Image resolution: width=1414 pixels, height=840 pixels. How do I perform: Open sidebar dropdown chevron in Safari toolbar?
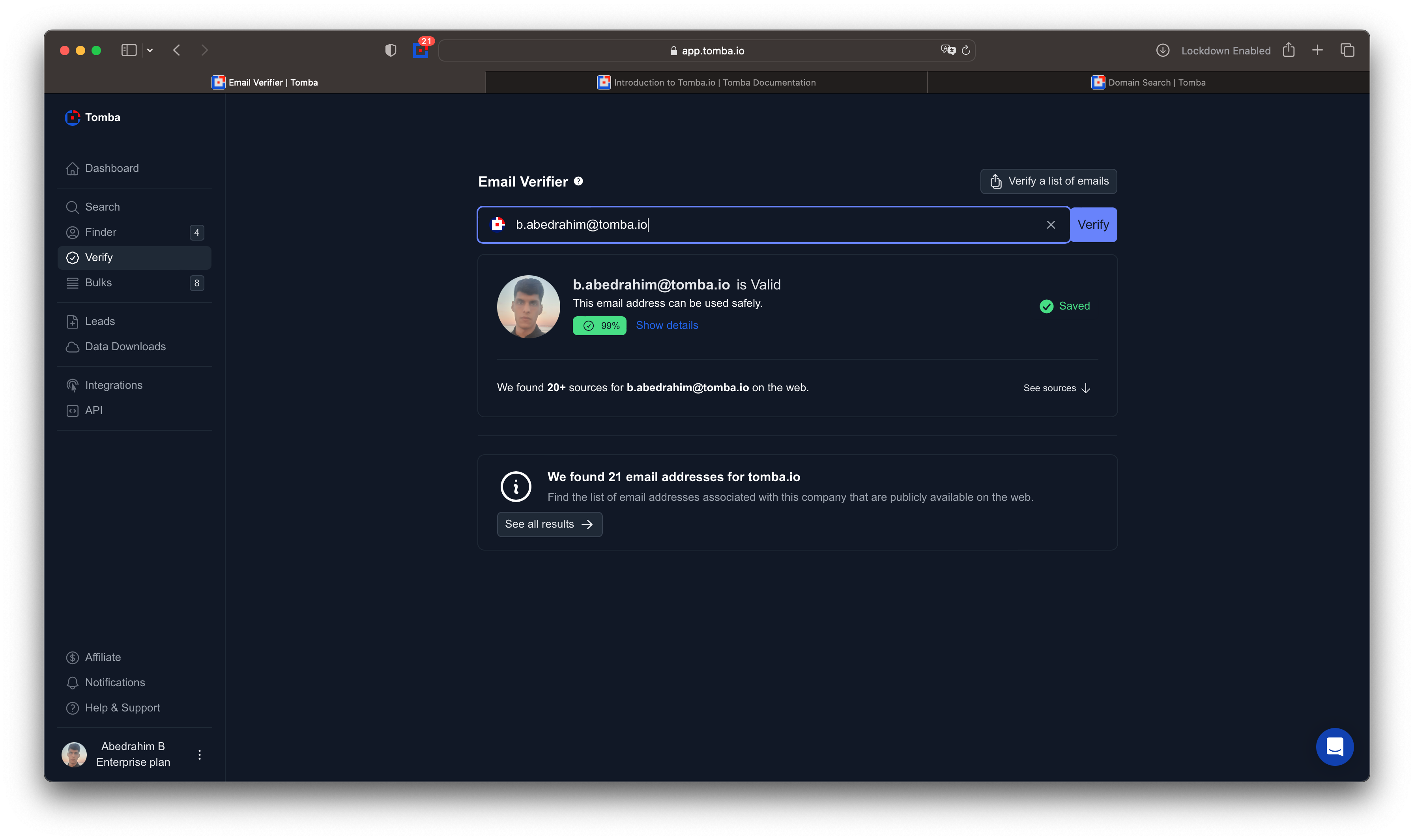(150, 50)
